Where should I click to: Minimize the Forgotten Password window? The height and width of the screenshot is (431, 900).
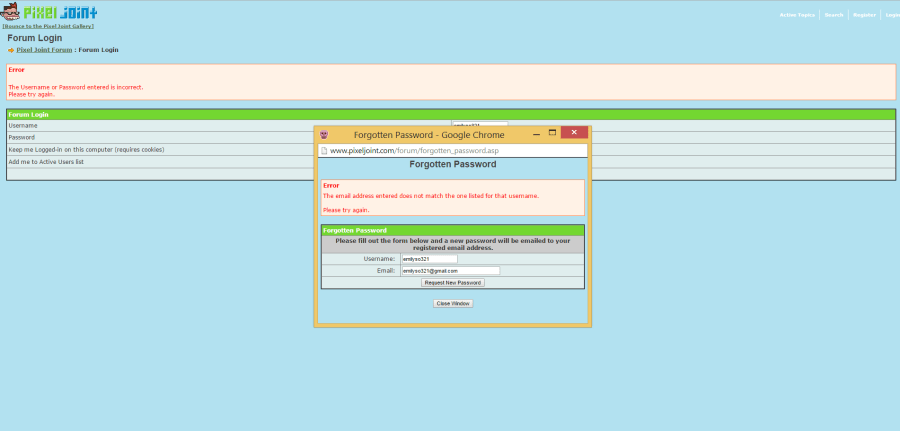[537, 133]
